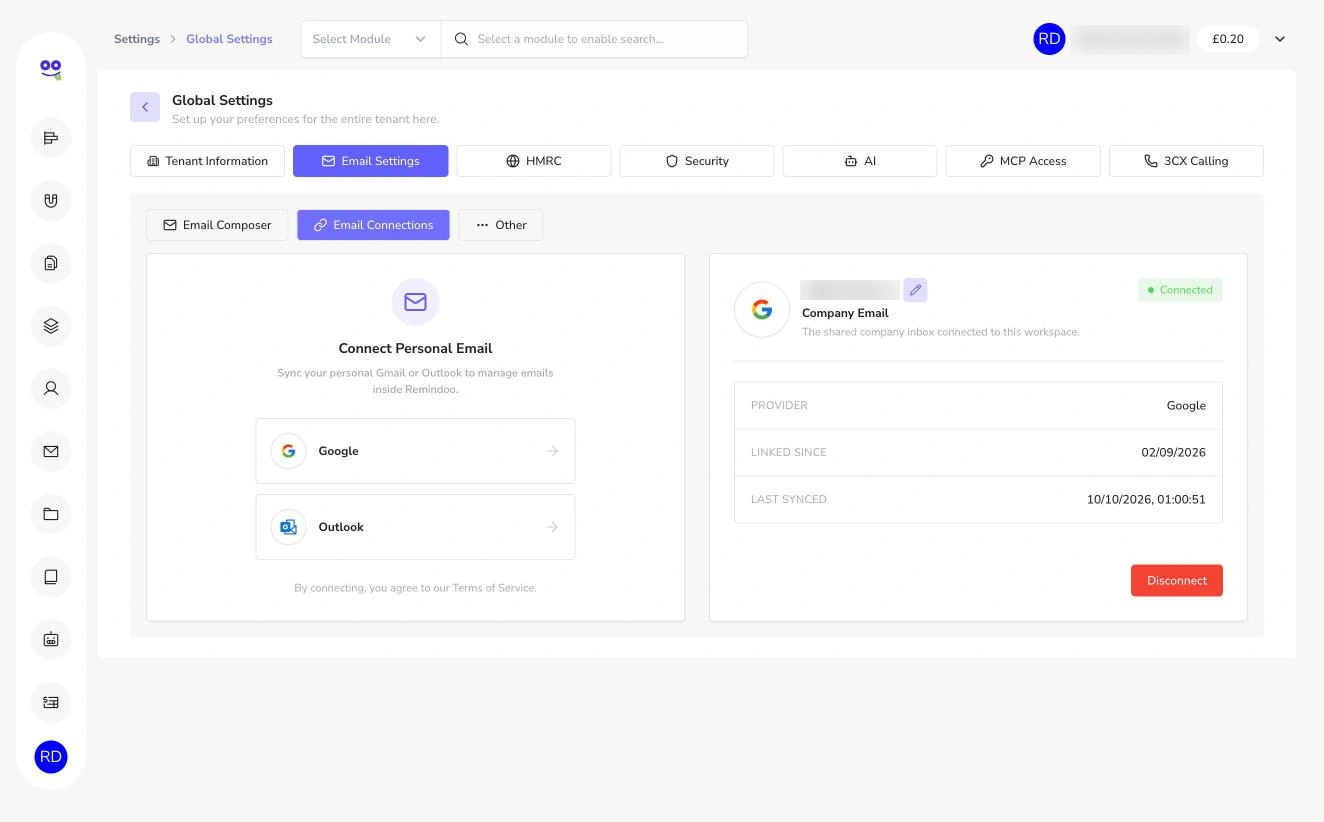
Task: Click the Connected status badge
Action: 1180,290
